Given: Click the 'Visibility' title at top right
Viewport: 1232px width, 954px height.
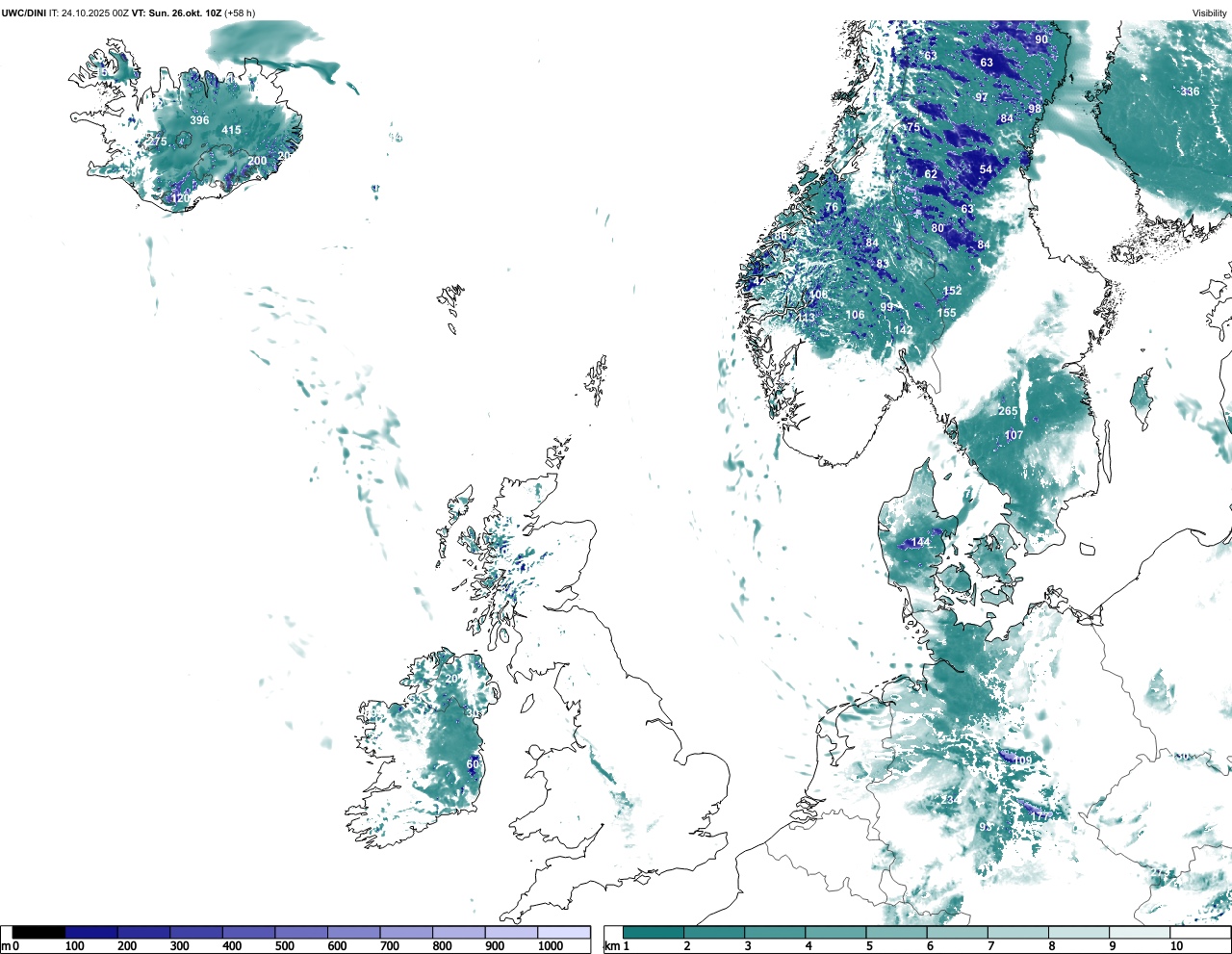Looking at the screenshot, I should [1209, 13].
